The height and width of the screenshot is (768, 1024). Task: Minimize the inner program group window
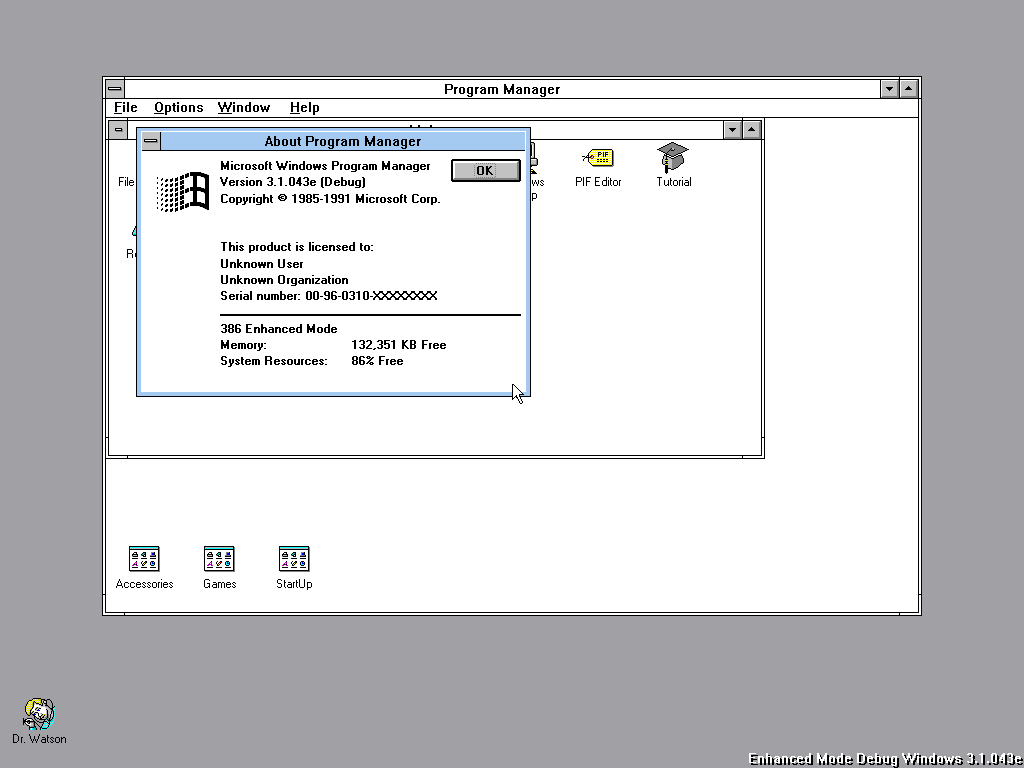pyautogui.click(x=732, y=130)
